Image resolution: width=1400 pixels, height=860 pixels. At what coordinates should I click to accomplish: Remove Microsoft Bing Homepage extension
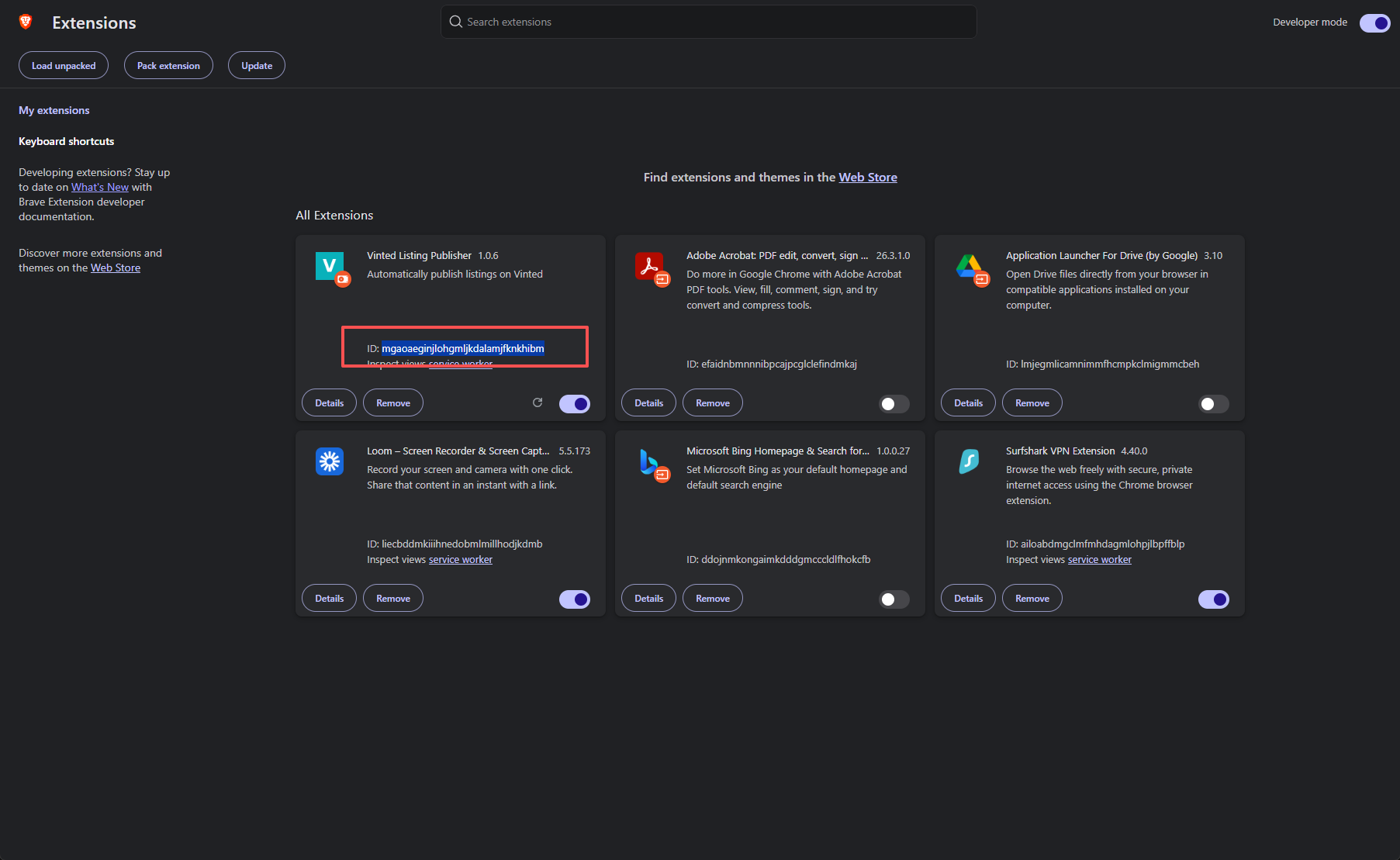pos(713,598)
